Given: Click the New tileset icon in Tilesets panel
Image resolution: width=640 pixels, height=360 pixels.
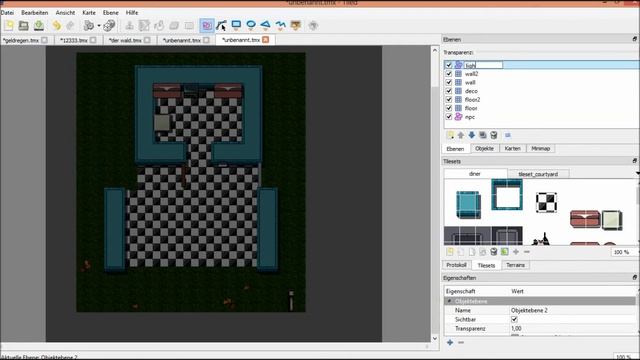Looking at the screenshot, I should [450, 252].
